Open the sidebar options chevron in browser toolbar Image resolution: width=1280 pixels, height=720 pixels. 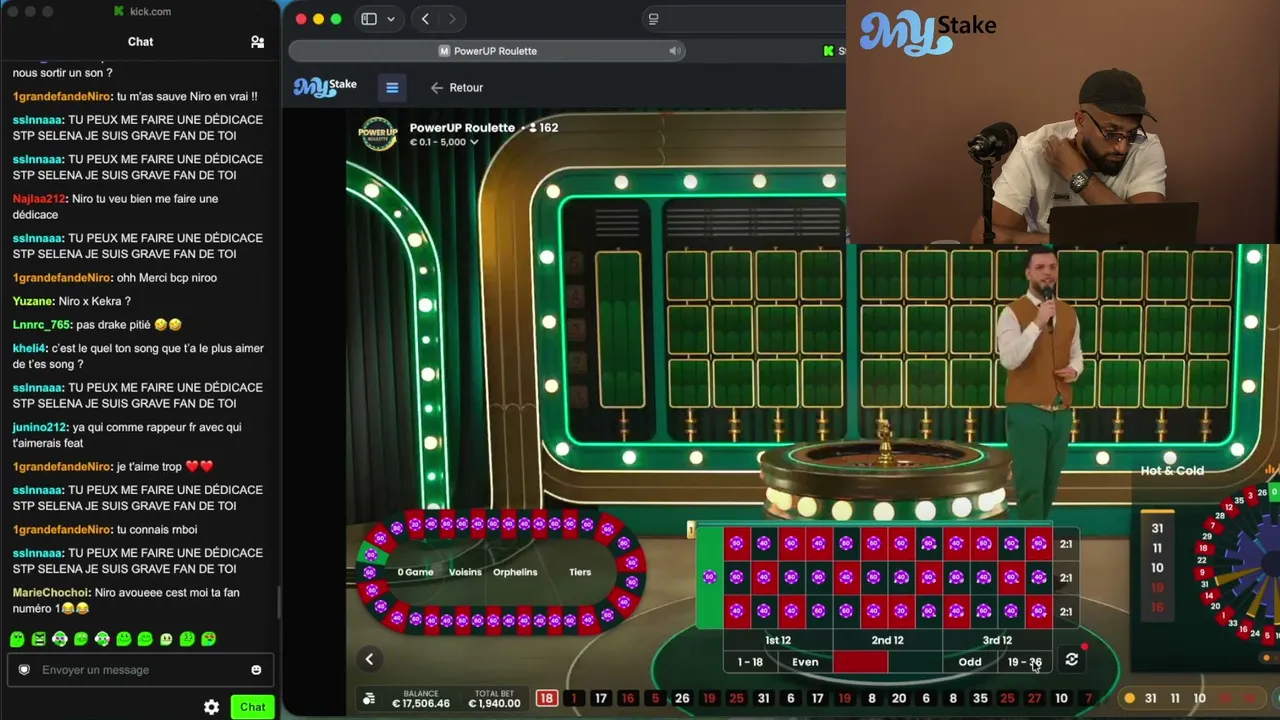tap(390, 19)
